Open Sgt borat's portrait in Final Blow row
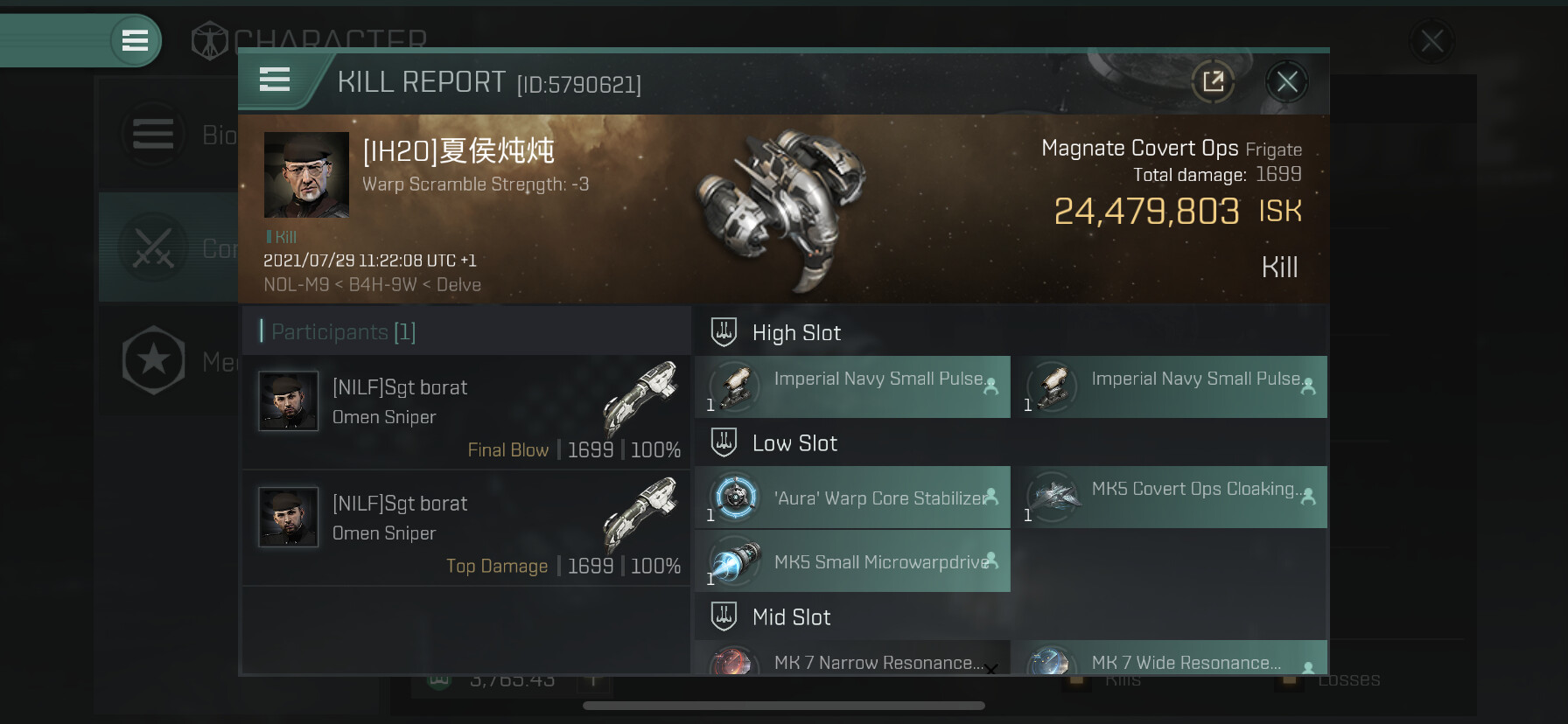Image resolution: width=1568 pixels, height=724 pixels. pos(288,401)
